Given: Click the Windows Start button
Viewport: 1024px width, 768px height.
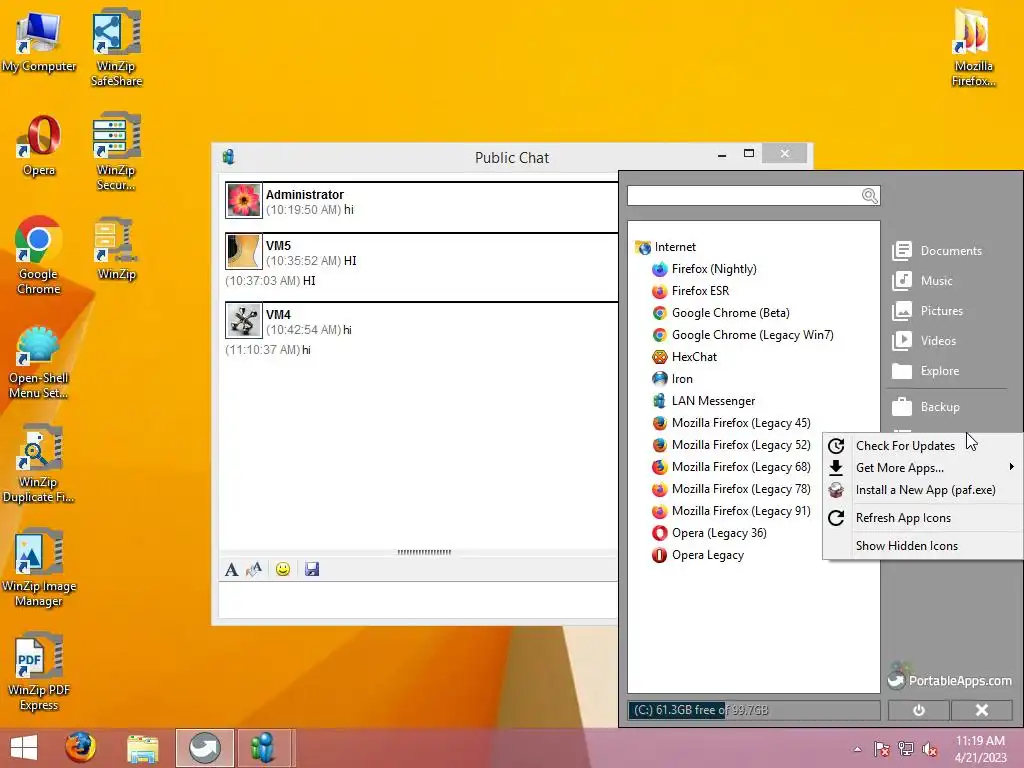Looking at the screenshot, I should (24, 748).
